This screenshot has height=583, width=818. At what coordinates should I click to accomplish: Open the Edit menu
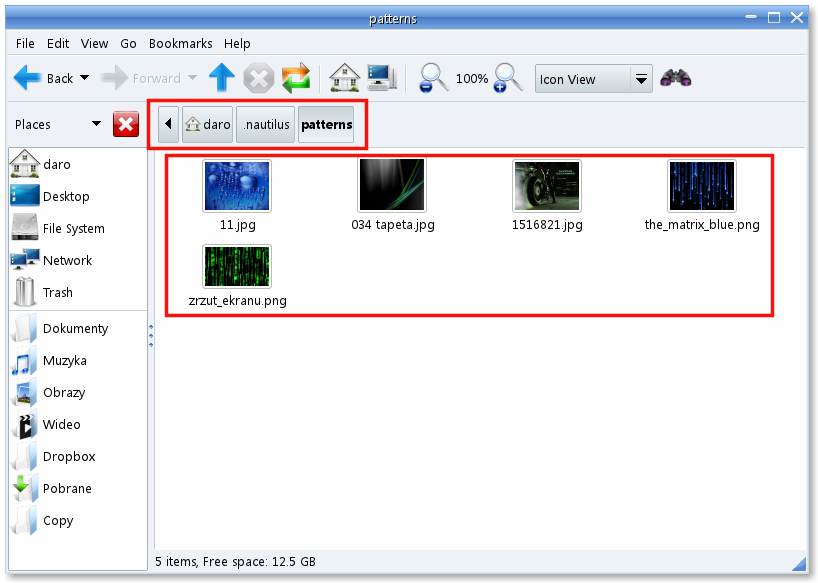[x=58, y=43]
